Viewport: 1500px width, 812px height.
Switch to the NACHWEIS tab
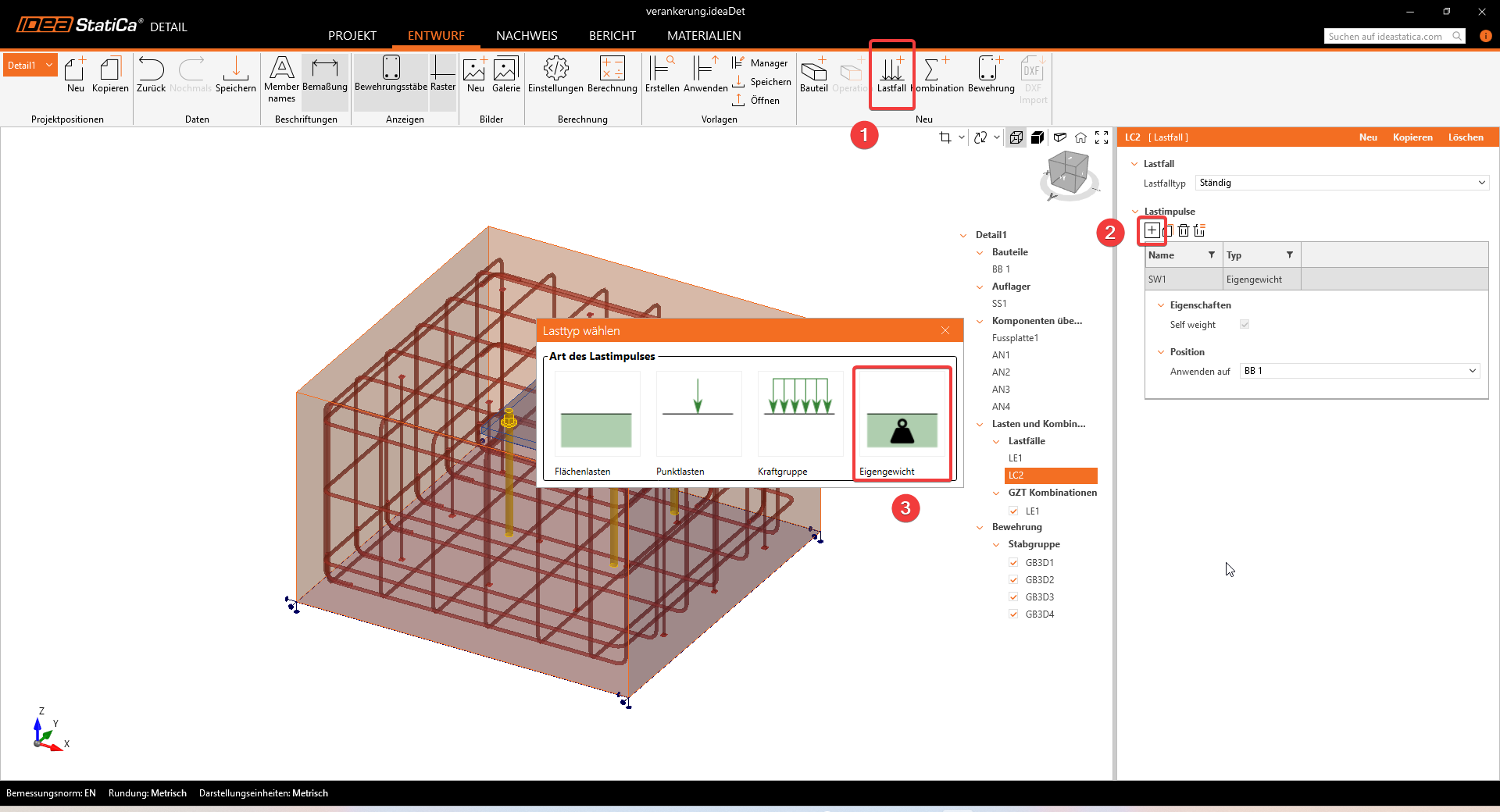[527, 36]
